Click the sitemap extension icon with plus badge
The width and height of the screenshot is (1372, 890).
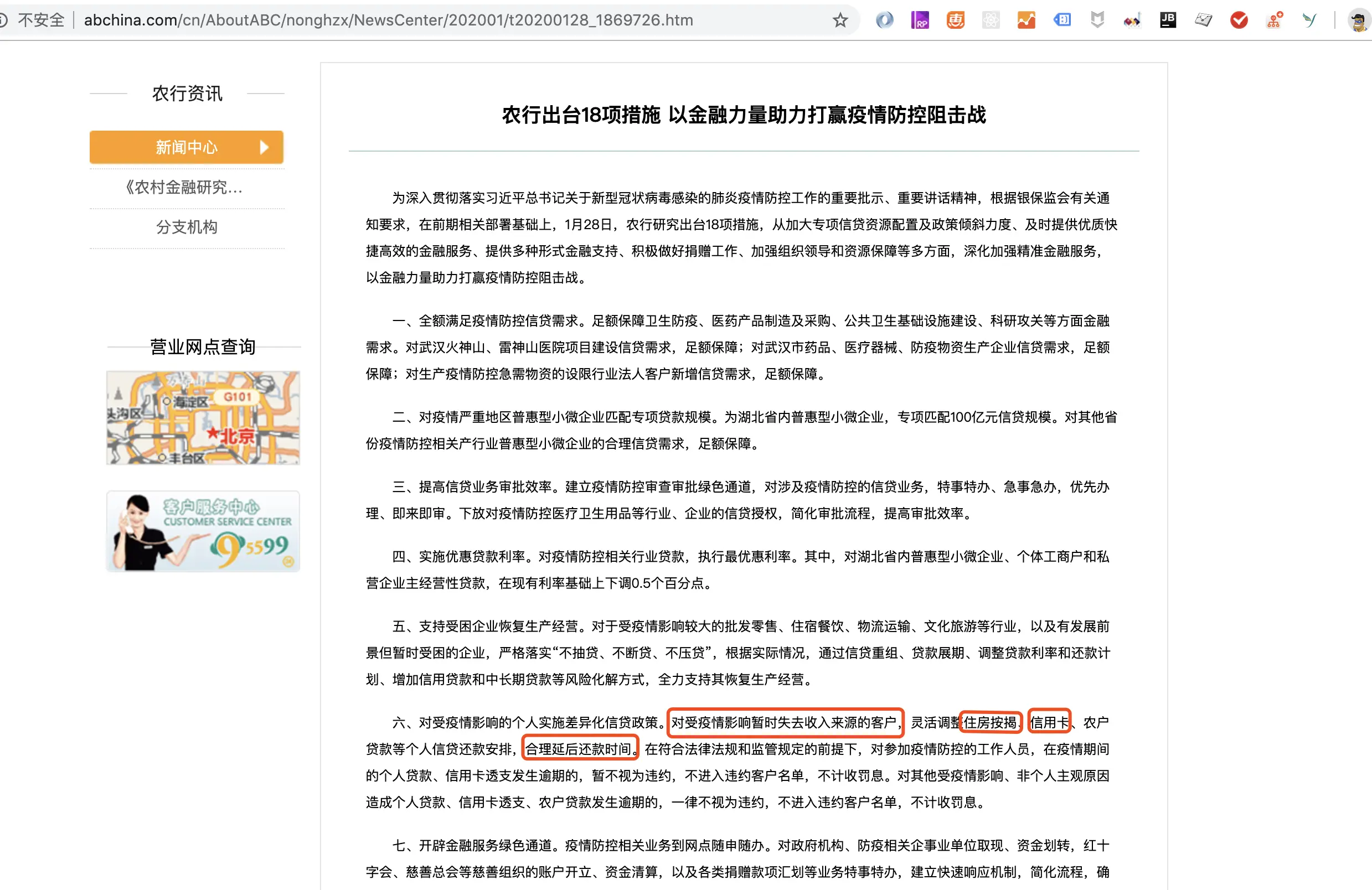(x=1274, y=20)
